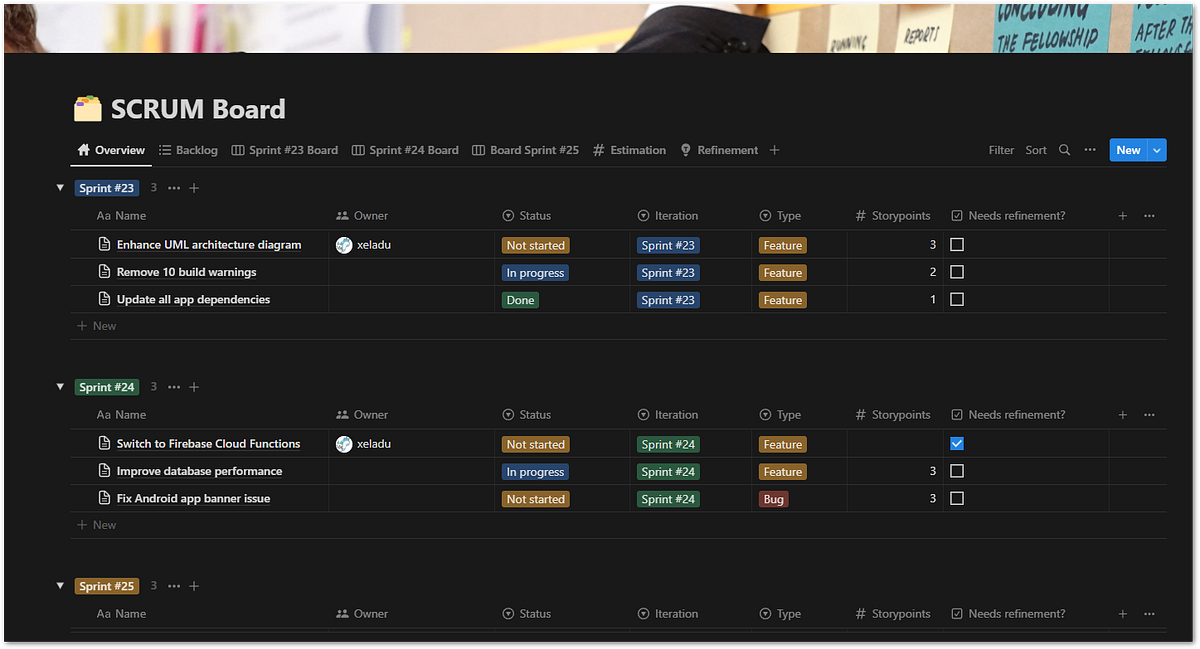This screenshot has height=649, width=1200.
Task: Check Needs refinement for Fix Android app banner issue
Action: [957, 498]
